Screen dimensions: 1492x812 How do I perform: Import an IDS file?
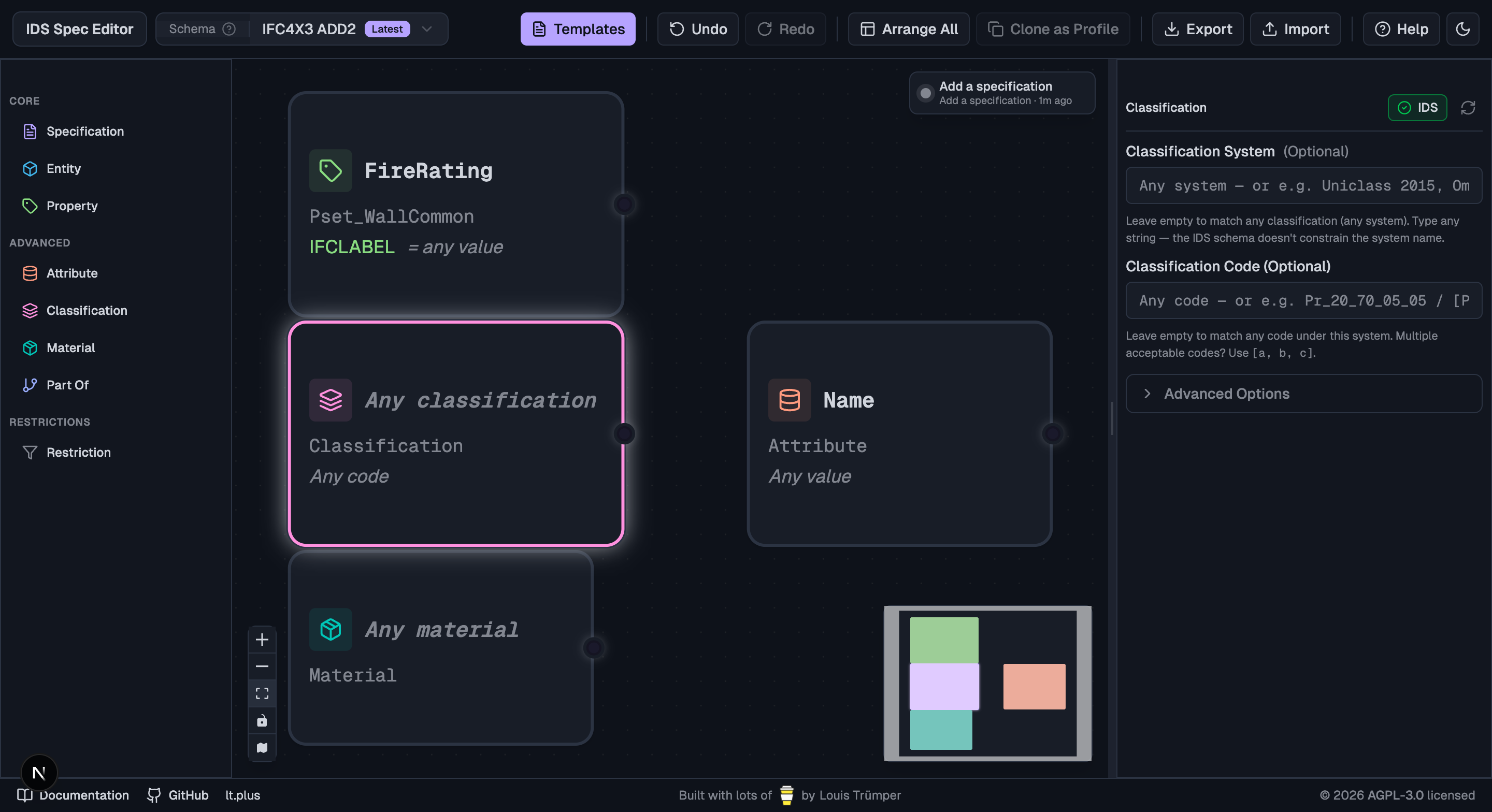point(1295,29)
